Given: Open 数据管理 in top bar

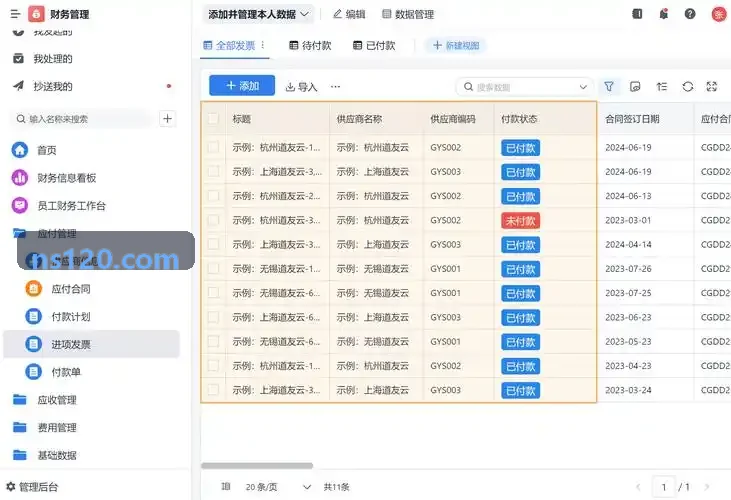Looking at the screenshot, I should [408, 14].
